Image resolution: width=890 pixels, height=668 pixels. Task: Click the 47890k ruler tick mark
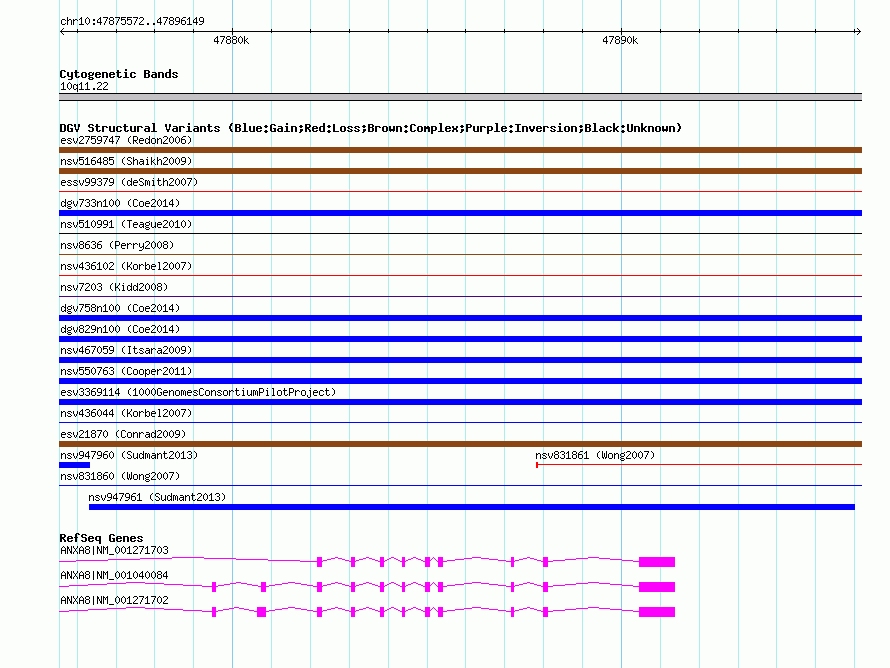pyautogui.click(x=622, y=32)
